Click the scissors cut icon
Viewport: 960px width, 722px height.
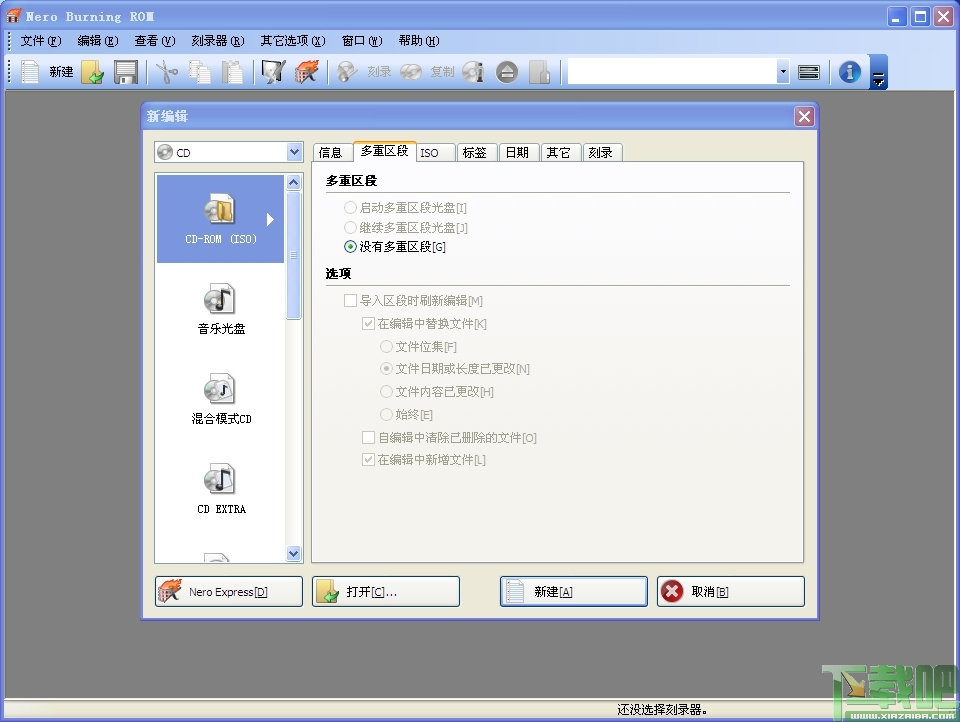(x=167, y=72)
